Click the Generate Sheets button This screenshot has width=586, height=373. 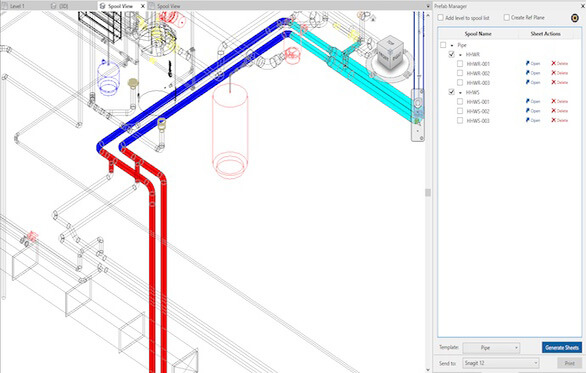(x=562, y=348)
